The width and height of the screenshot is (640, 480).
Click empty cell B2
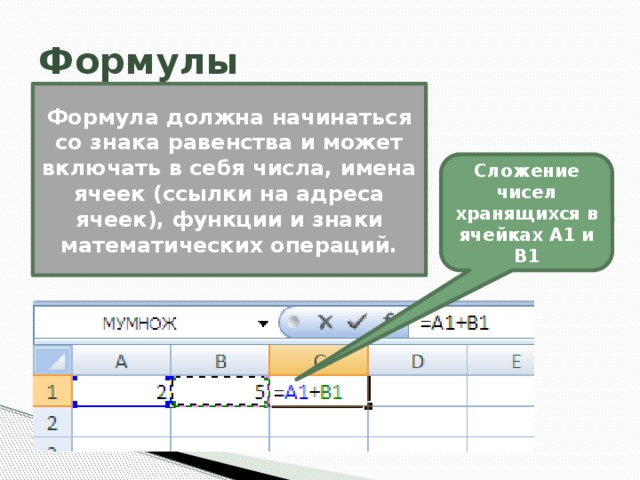tap(220, 422)
